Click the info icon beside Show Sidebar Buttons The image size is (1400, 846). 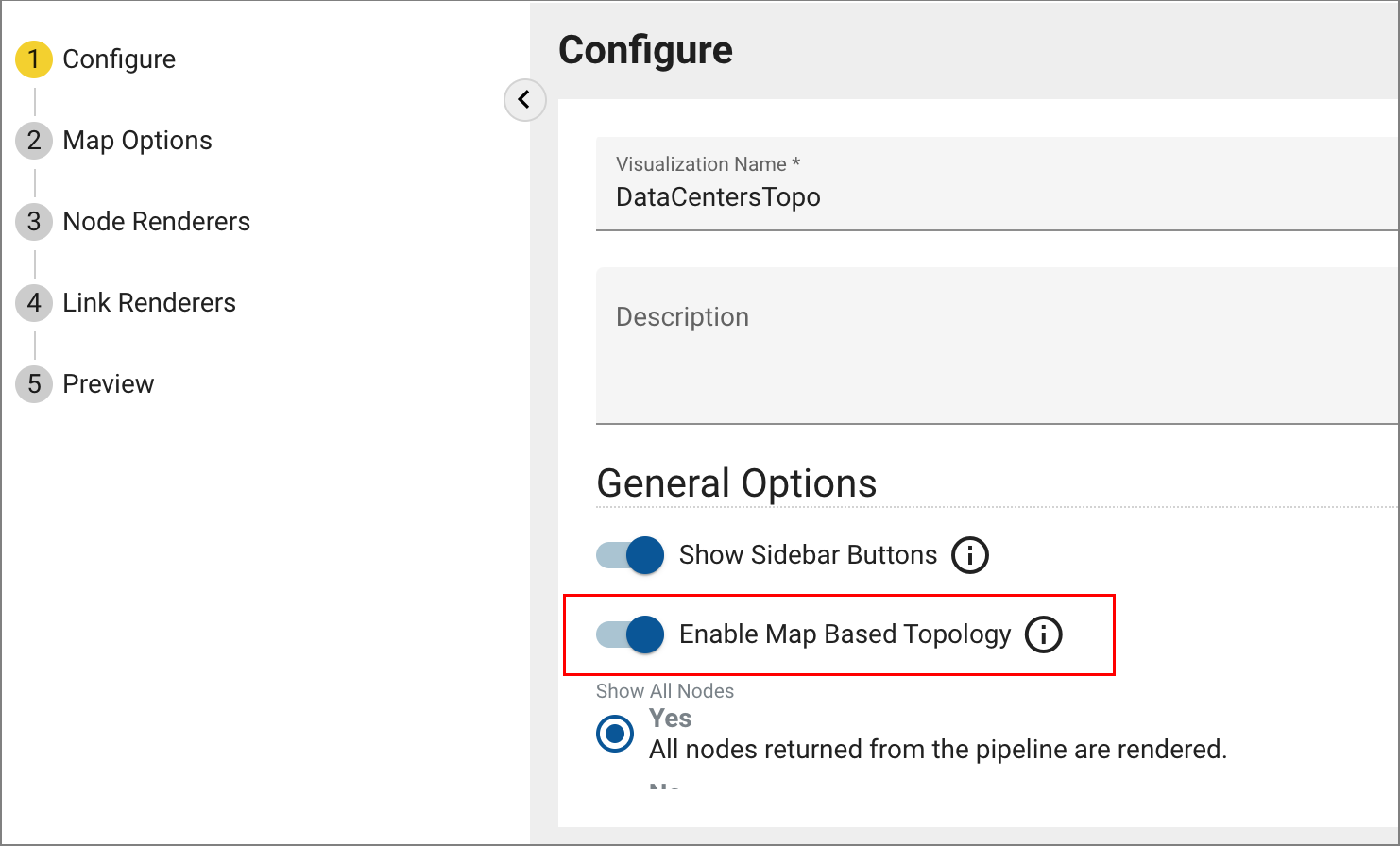click(969, 555)
